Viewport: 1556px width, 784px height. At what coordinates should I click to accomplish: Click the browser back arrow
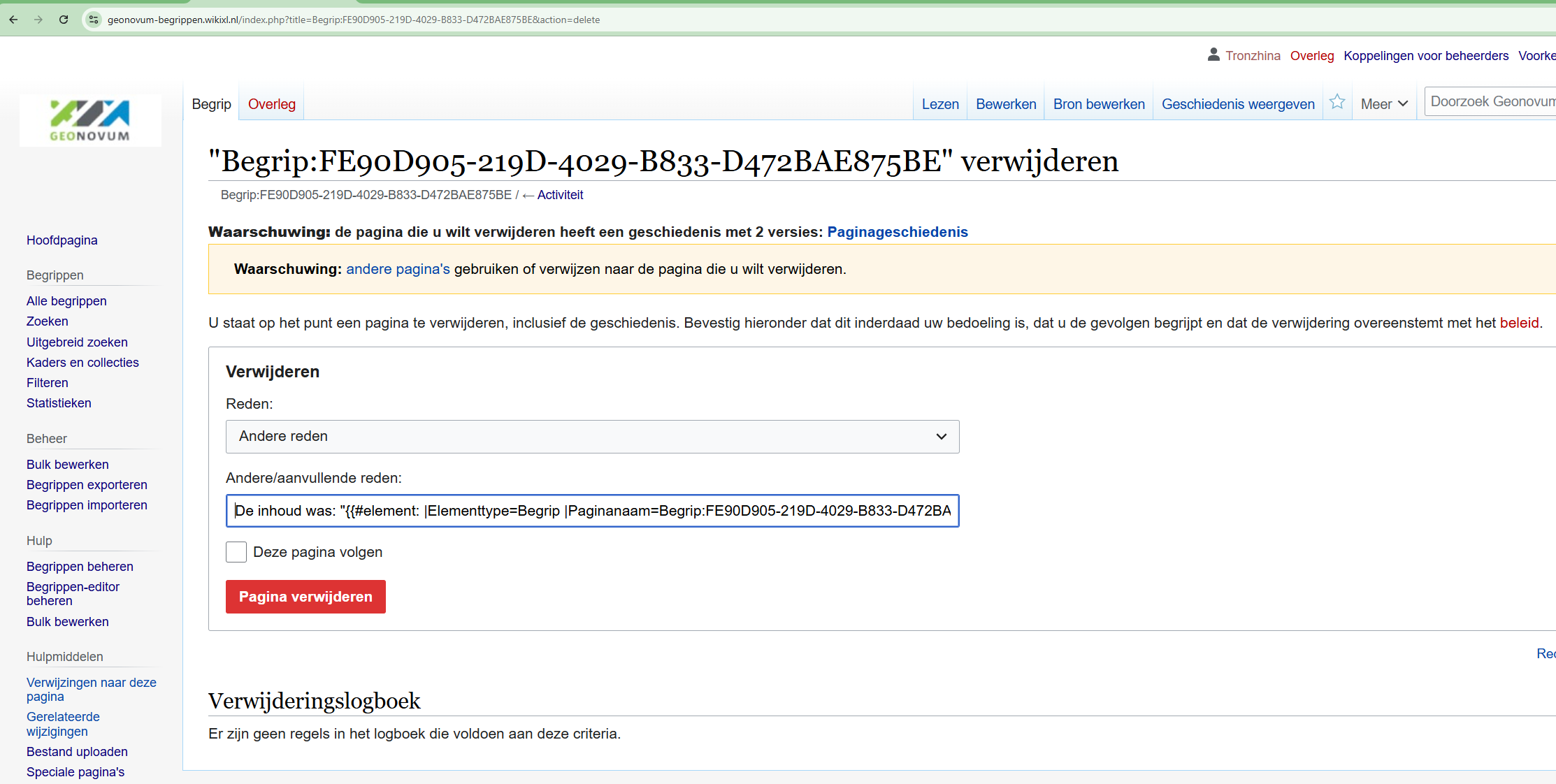(13, 20)
